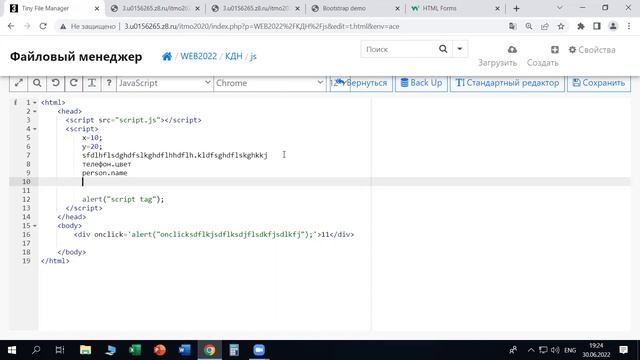Open Excel from taskbar
This screenshot has height=360, width=640.
(135, 350)
